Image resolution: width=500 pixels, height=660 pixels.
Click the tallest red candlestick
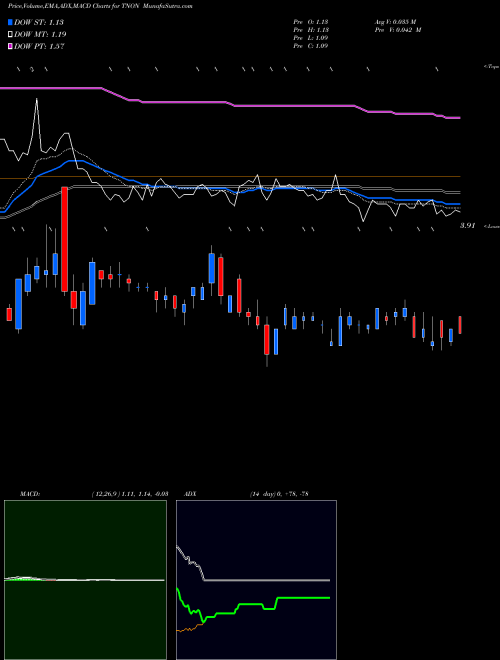point(64,239)
